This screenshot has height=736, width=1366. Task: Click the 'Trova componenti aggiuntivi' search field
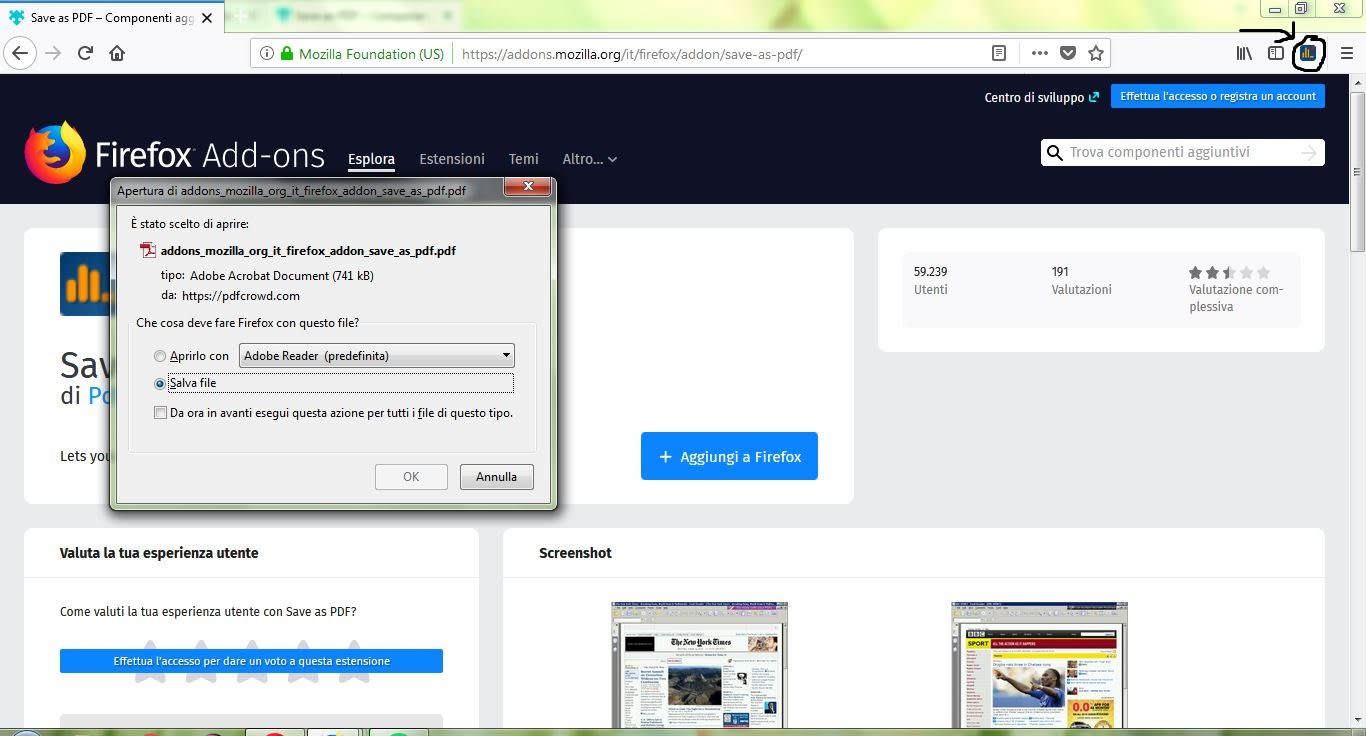(1182, 153)
